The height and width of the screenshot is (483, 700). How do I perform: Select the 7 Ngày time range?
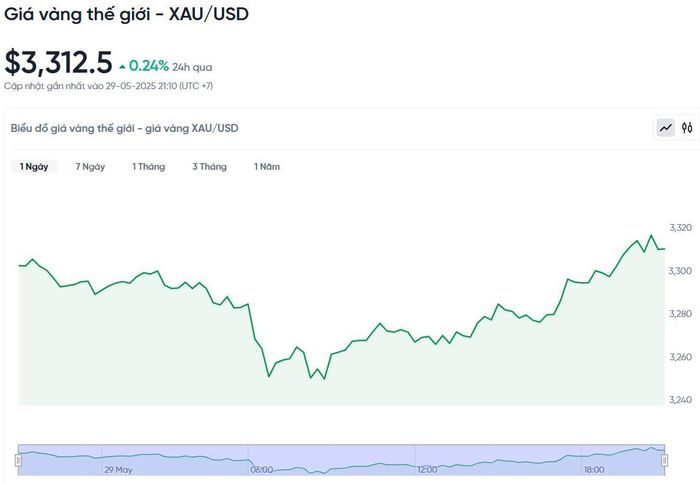point(90,167)
